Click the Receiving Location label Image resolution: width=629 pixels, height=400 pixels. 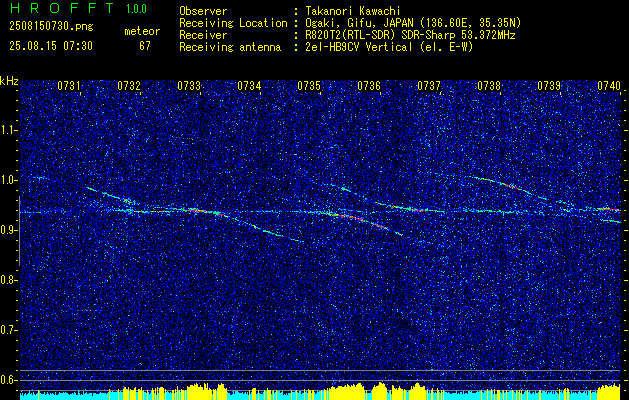click(x=233, y=23)
